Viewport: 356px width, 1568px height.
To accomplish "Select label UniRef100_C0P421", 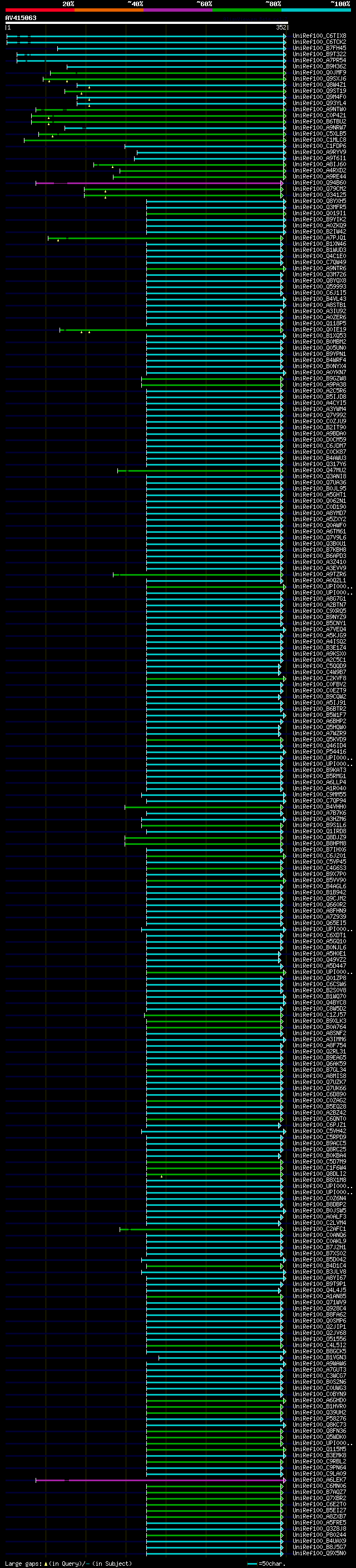I will [x=319, y=115].
